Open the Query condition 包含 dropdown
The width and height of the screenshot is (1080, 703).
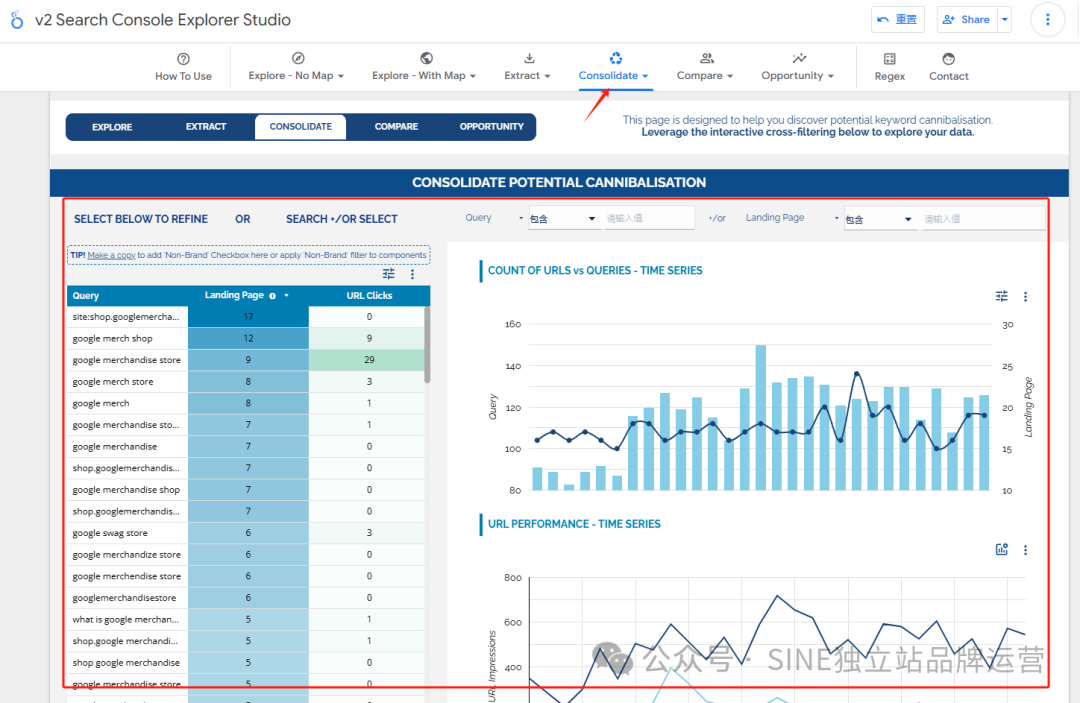click(563, 218)
